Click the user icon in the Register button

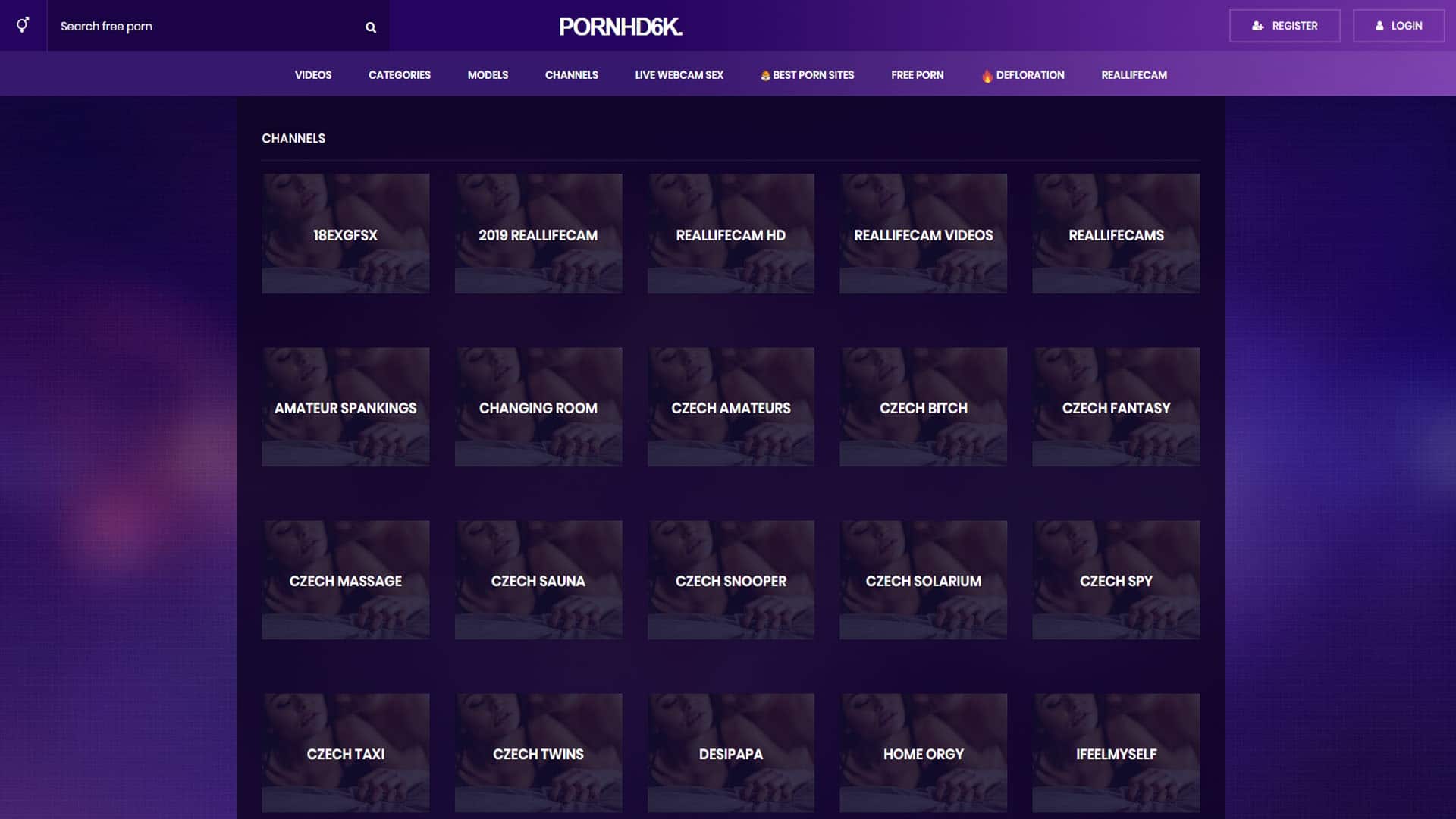coord(1257,26)
